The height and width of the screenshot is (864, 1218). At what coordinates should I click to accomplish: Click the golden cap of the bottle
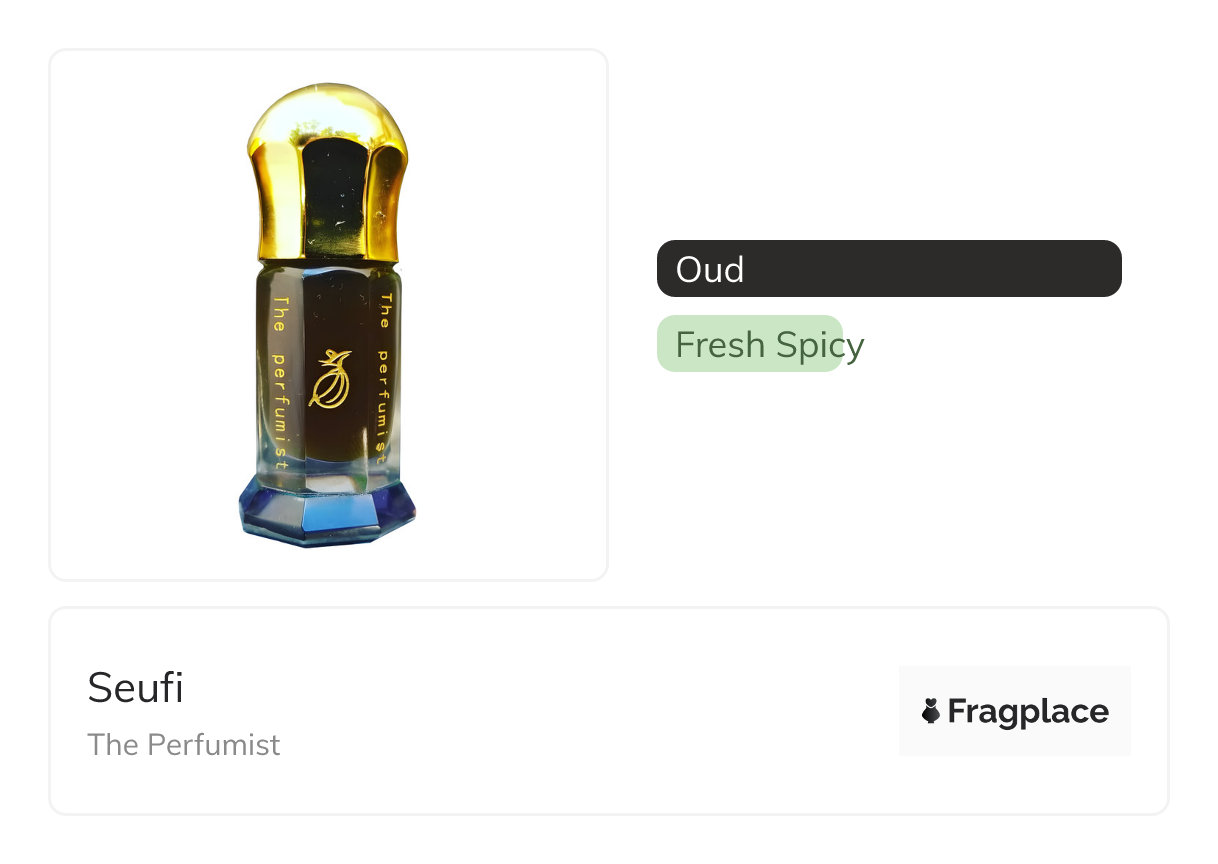pos(327,174)
